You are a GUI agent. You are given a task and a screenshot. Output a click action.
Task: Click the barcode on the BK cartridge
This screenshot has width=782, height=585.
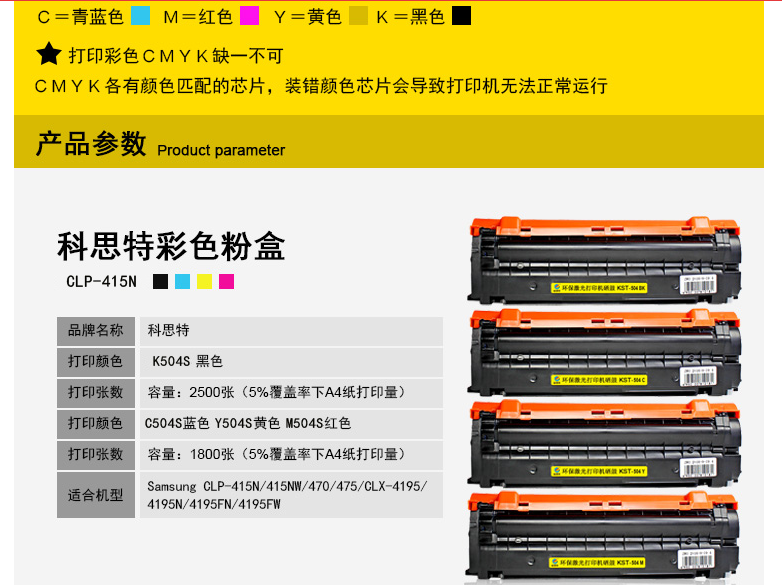[699, 286]
